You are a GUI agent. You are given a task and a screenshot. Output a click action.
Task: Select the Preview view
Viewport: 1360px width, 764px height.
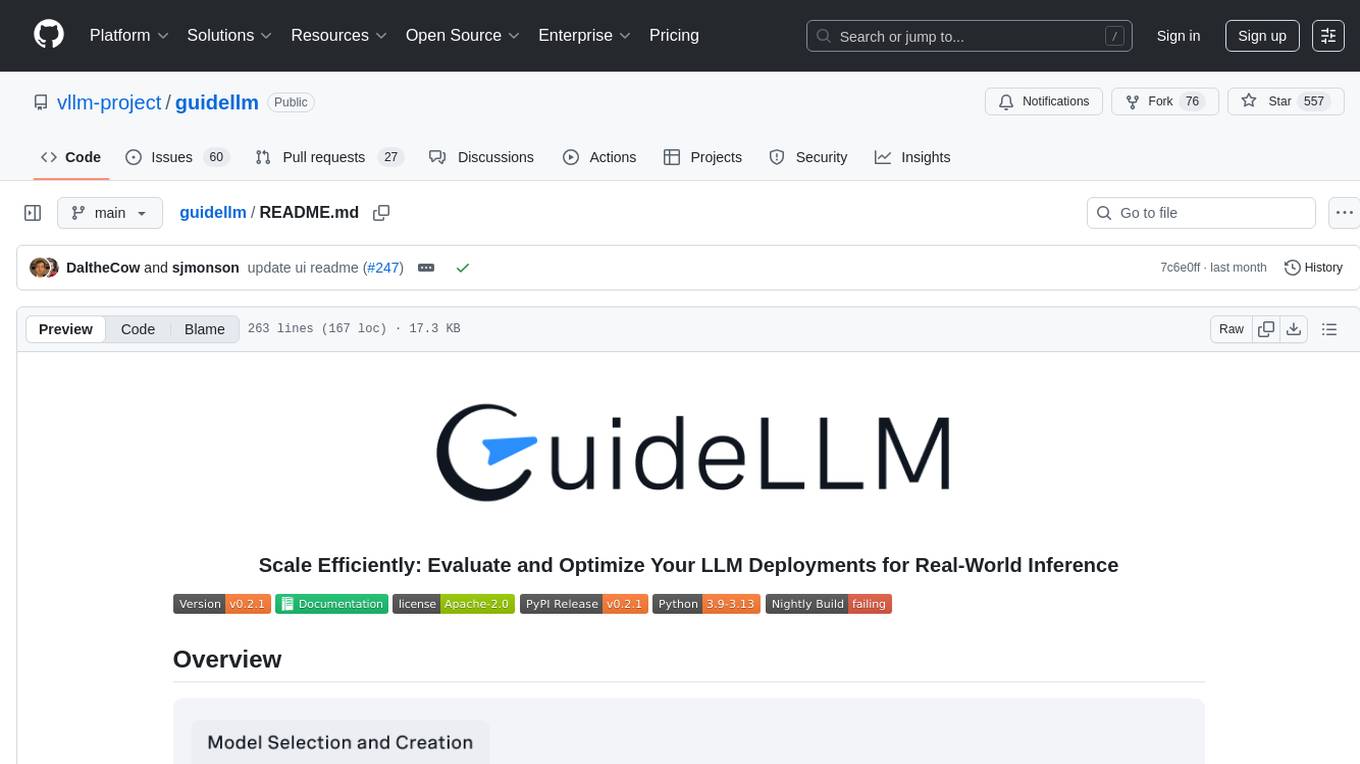[66, 329]
